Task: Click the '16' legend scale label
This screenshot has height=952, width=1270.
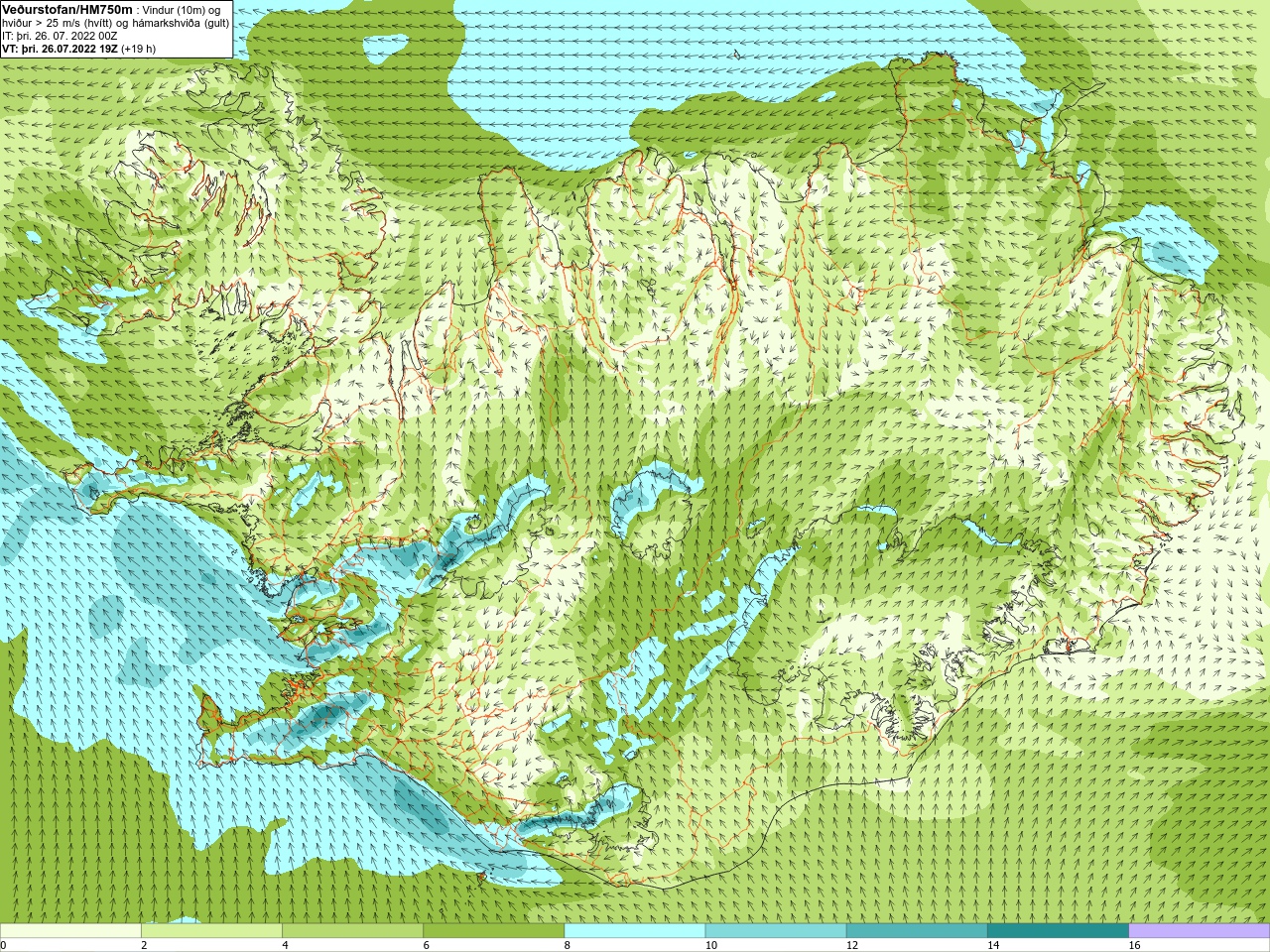Action: coord(1135,945)
